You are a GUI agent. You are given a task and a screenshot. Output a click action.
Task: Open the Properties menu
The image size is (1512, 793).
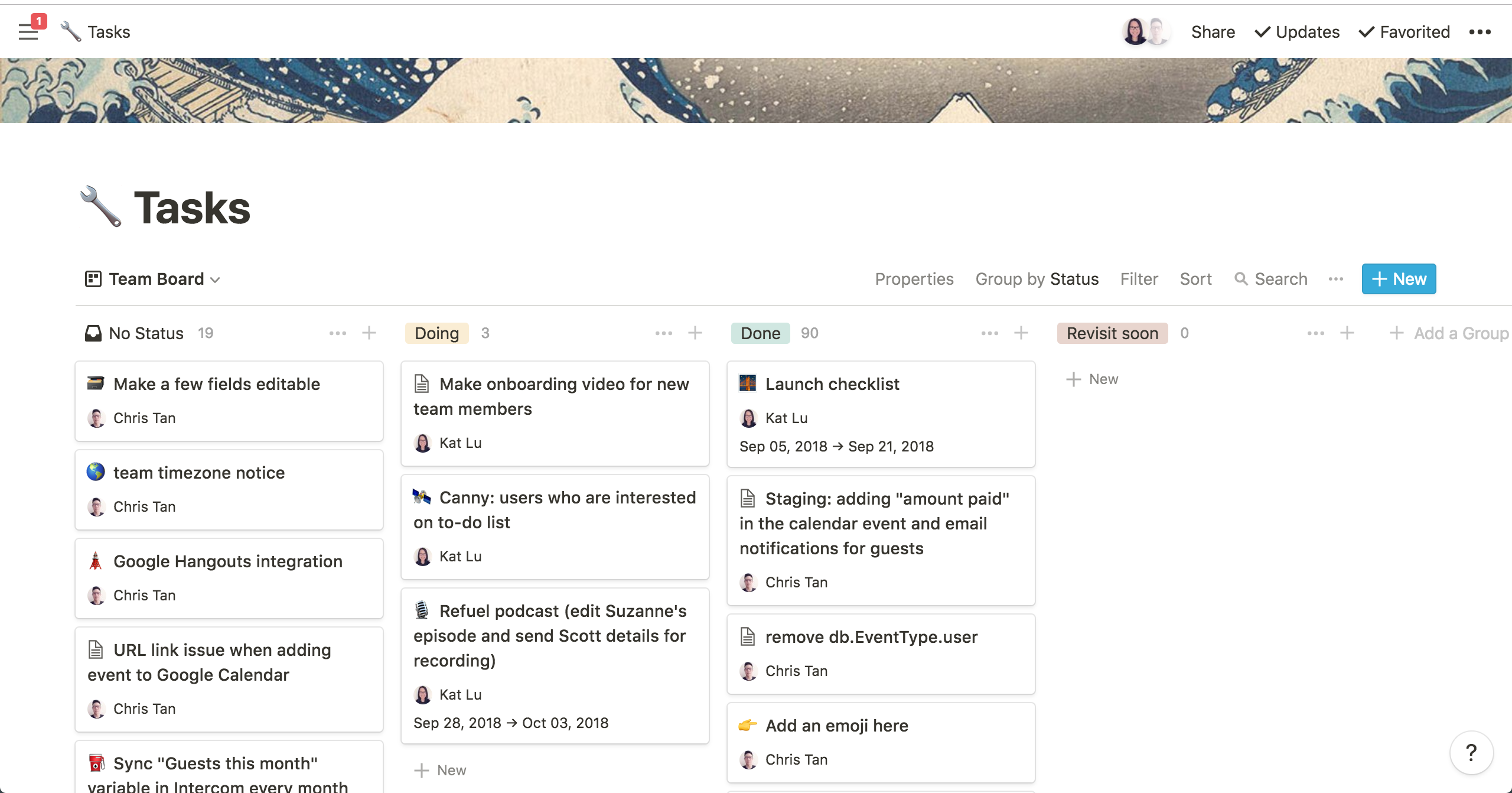click(914, 279)
